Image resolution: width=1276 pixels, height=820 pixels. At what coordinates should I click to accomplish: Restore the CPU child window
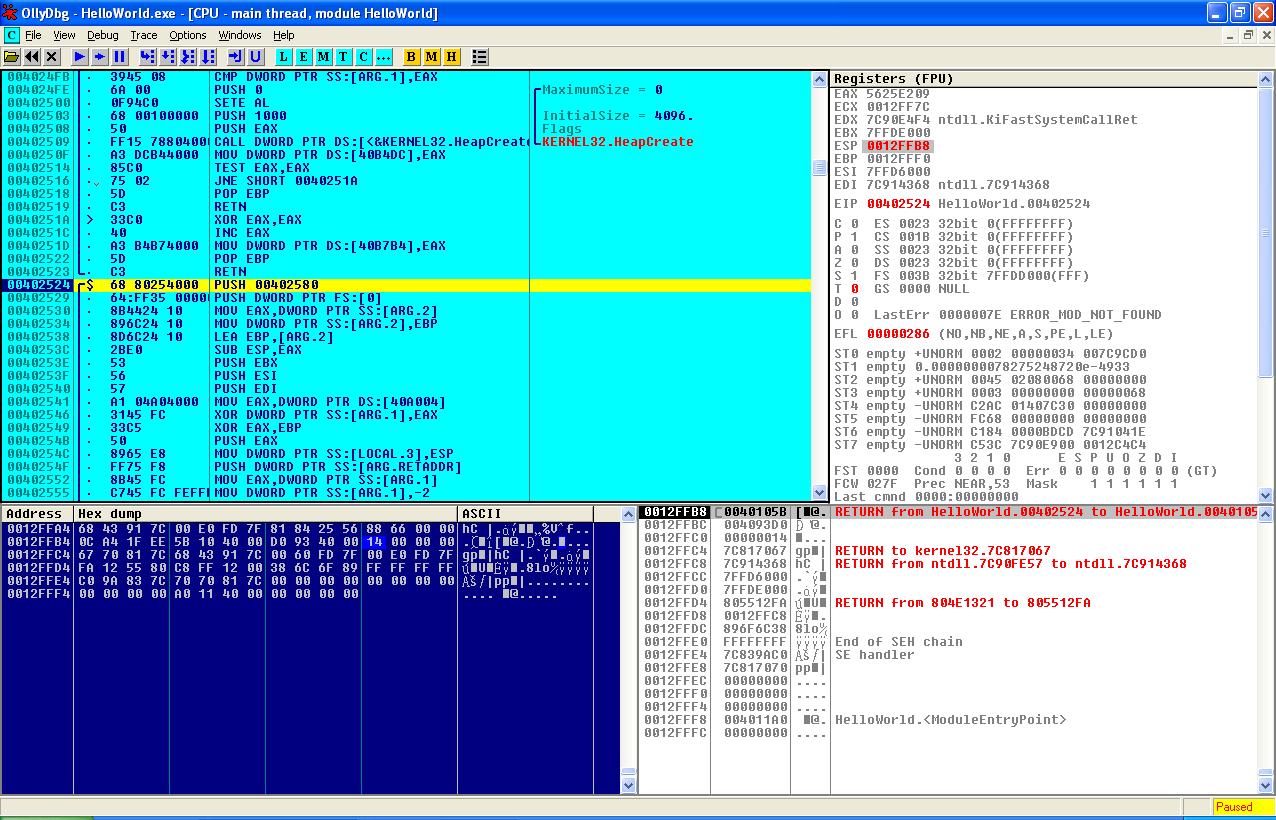(1248, 35)
